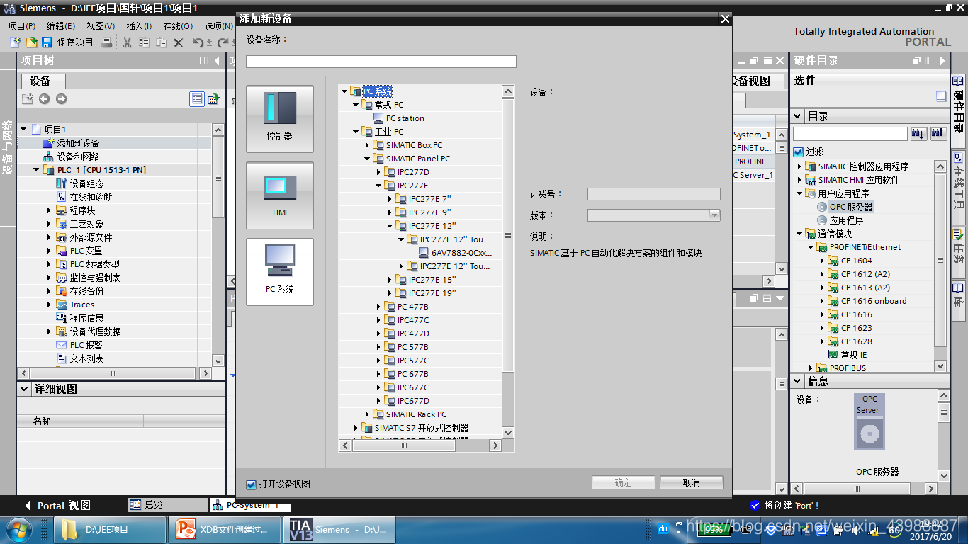Screen dimensions: 968x545
Task: Click new-item icon in project tree toolbar
Action: 27,99
